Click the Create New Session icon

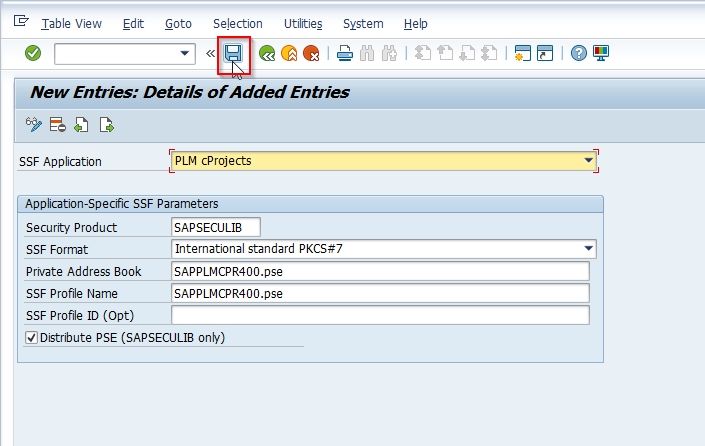tap(522, 54)
